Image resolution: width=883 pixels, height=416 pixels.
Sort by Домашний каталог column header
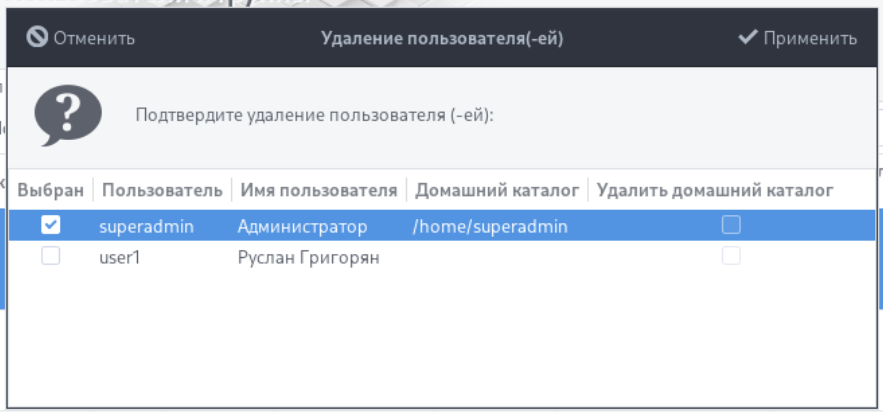497,190
